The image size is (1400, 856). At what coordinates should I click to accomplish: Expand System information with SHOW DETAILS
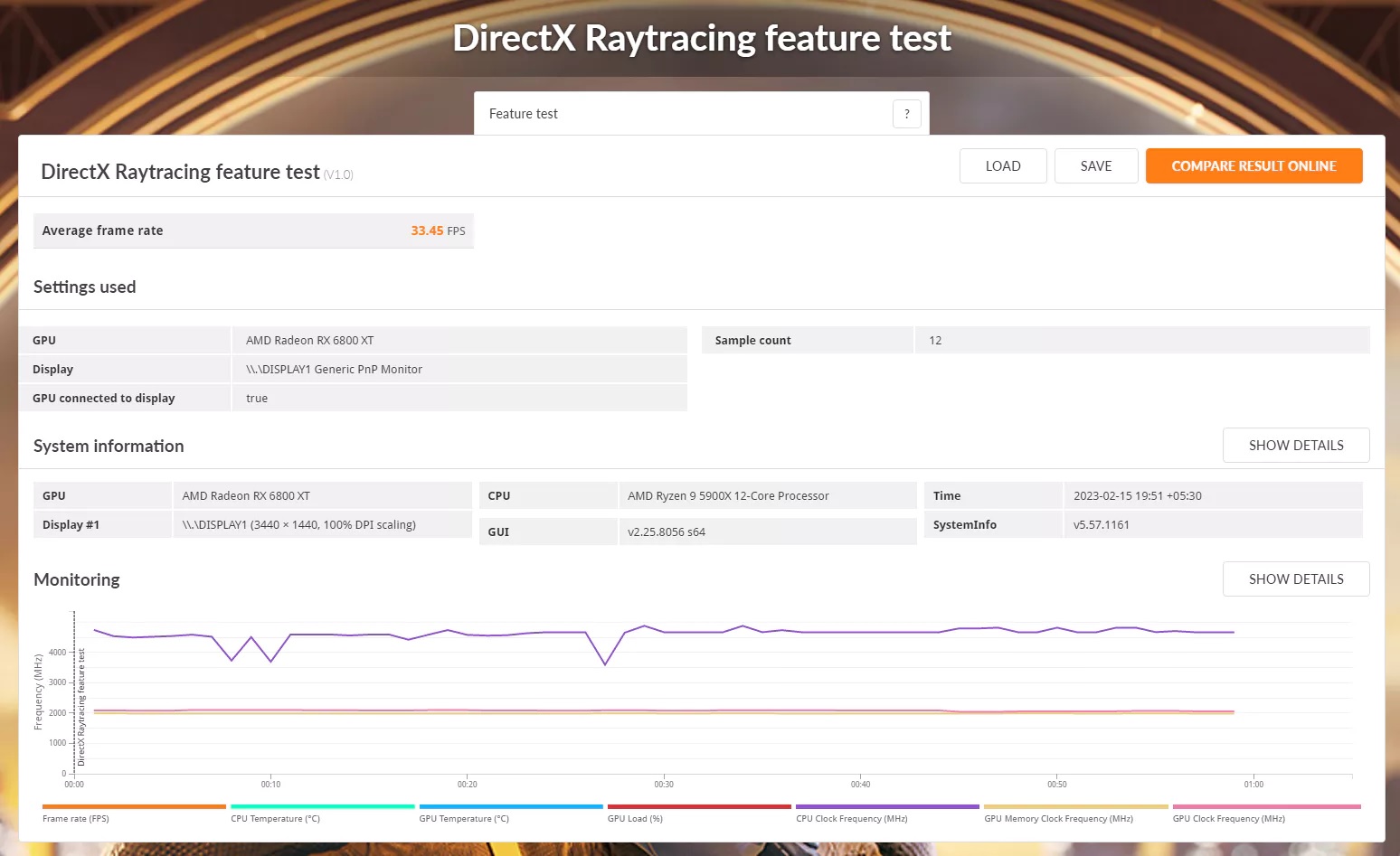point(1295,446)
